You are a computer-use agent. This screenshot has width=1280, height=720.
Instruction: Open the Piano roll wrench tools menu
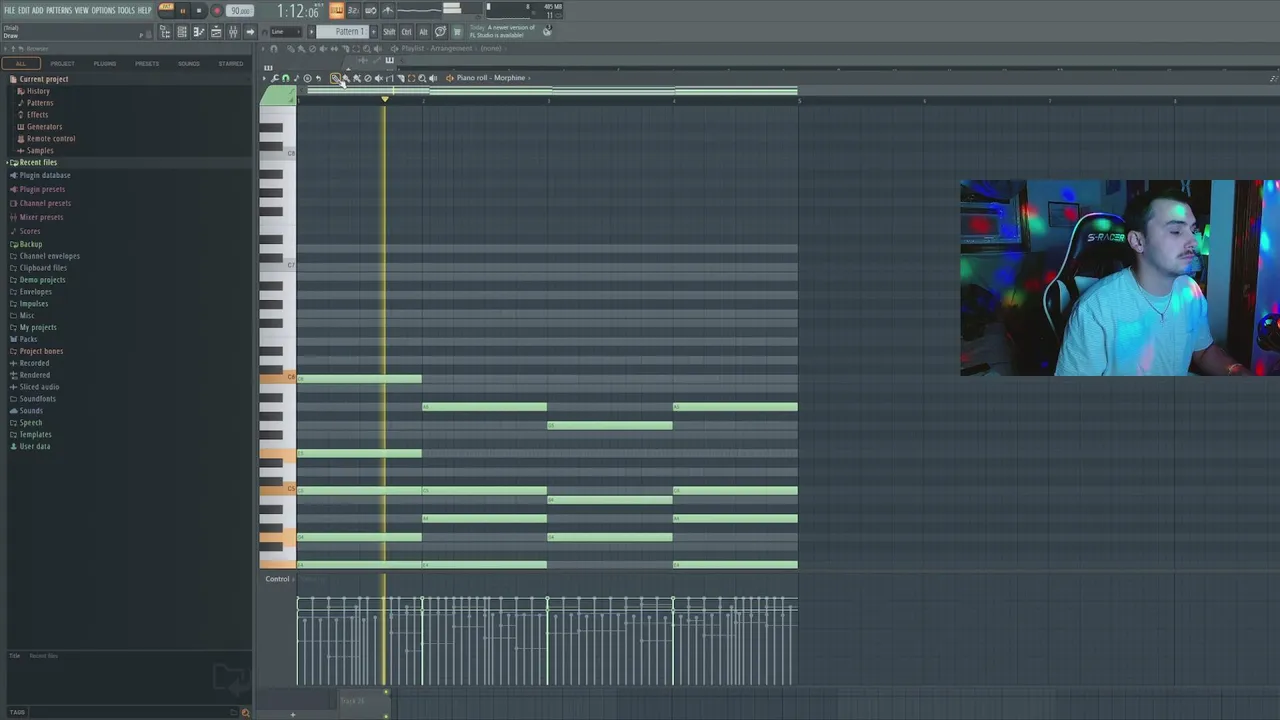coord(274,78)
